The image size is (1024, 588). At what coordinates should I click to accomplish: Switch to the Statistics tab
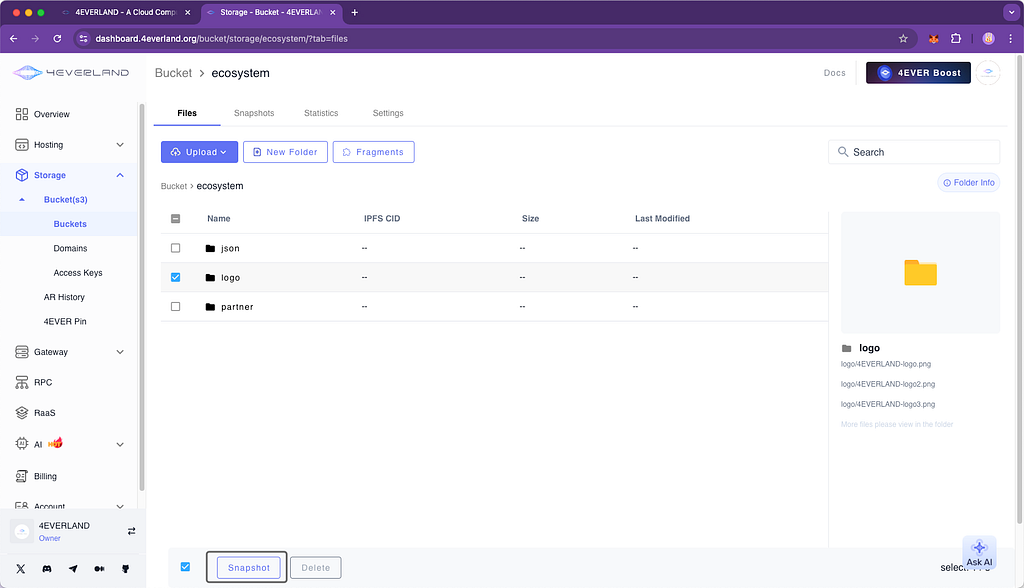pos(321,113)
